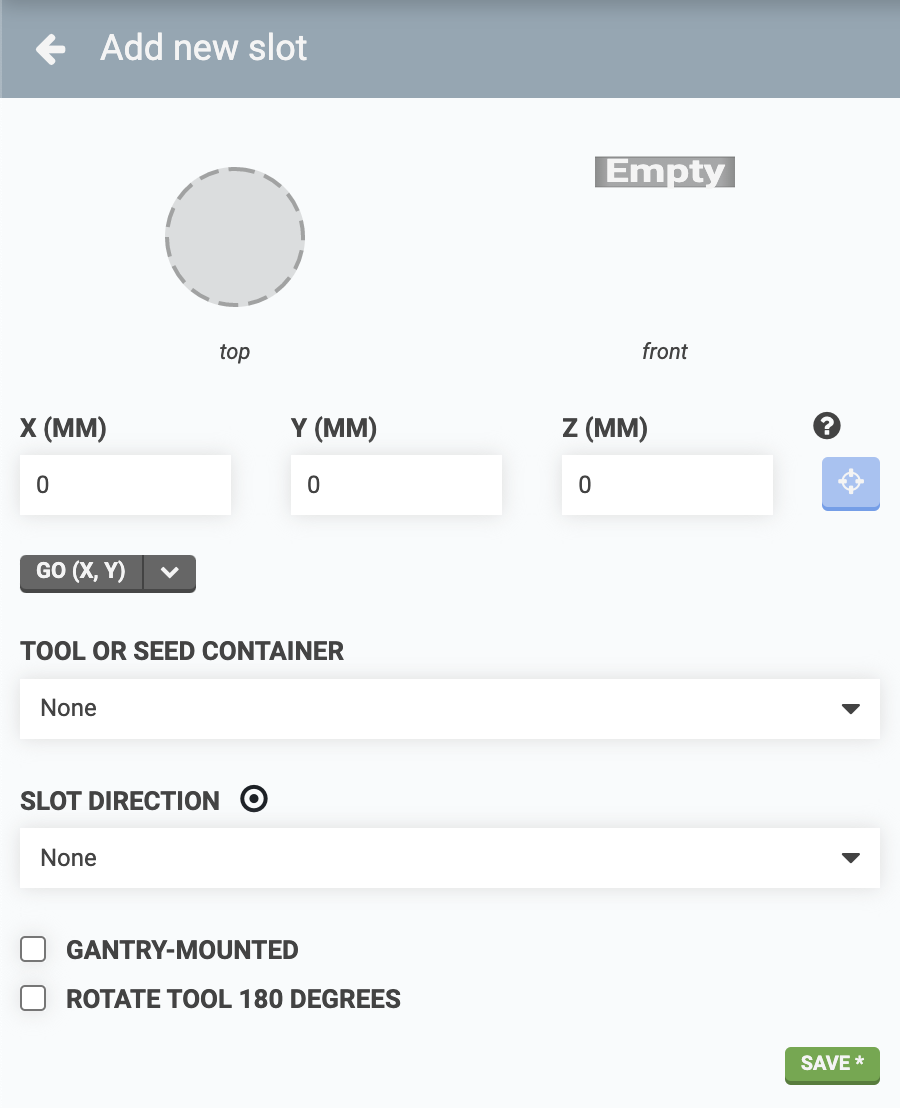Focus the Z (MM) input field
Viewport: 900px width, 1108px height.
click(x=667, y=485)
